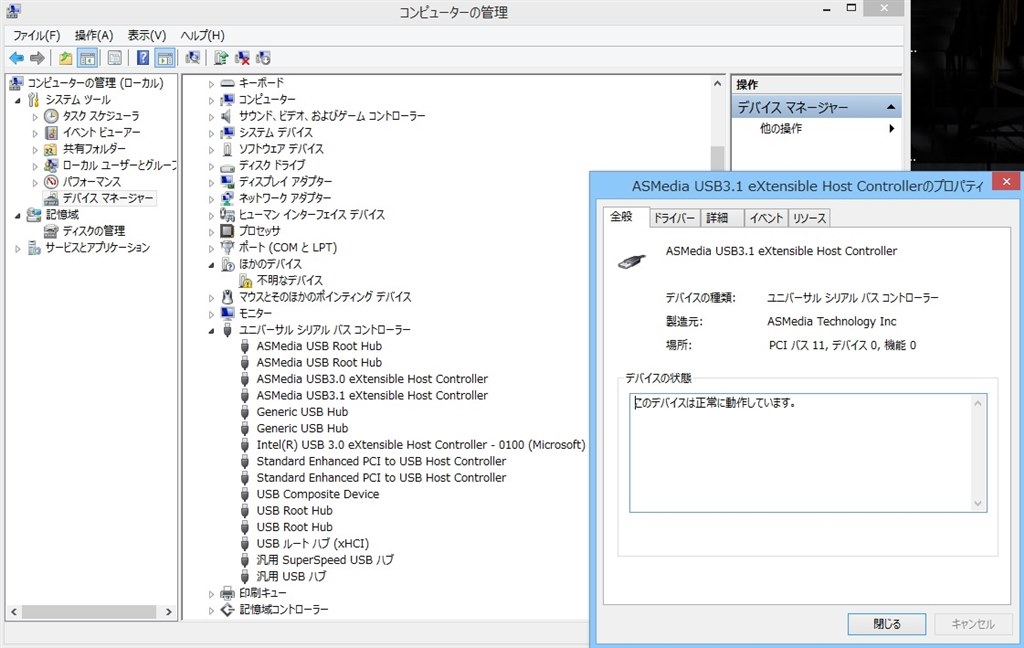Expand the Ports (COM と LPT) category

coord(211,248)
